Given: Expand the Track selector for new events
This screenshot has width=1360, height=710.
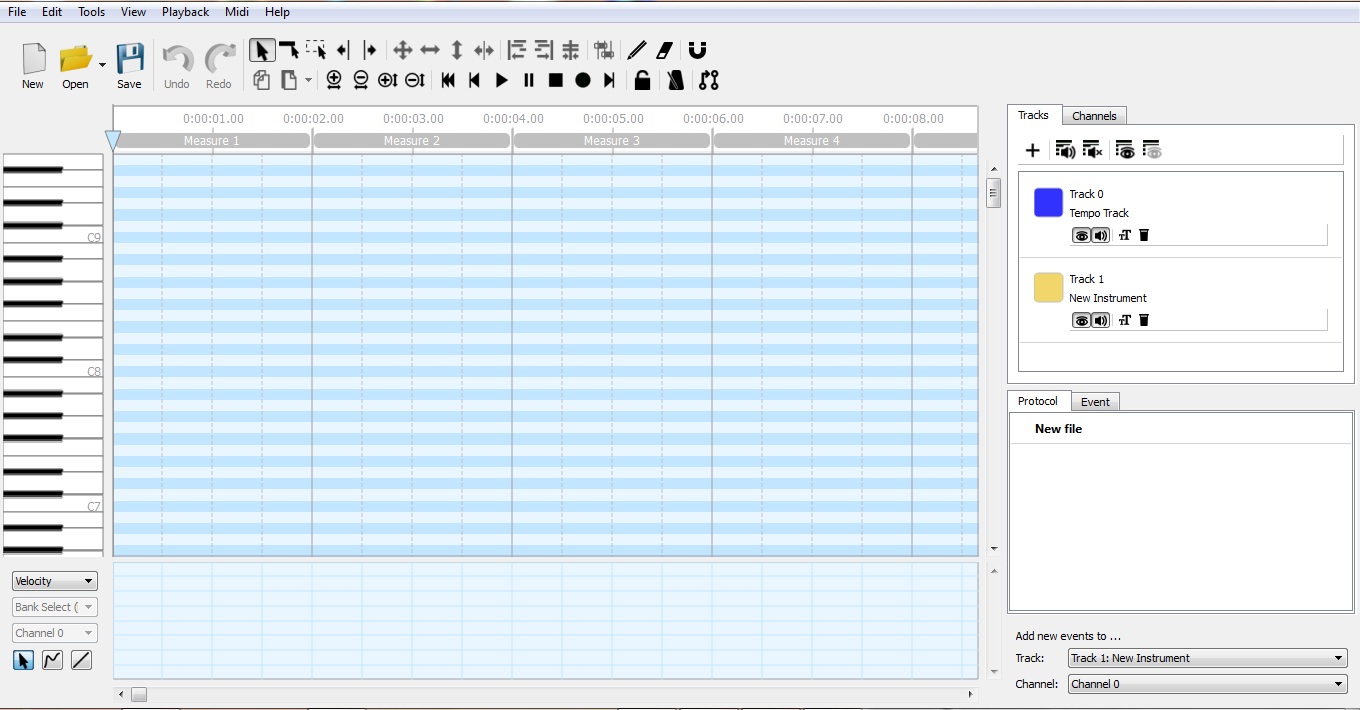Looking at the screenshot, I should pos(1207,658).
